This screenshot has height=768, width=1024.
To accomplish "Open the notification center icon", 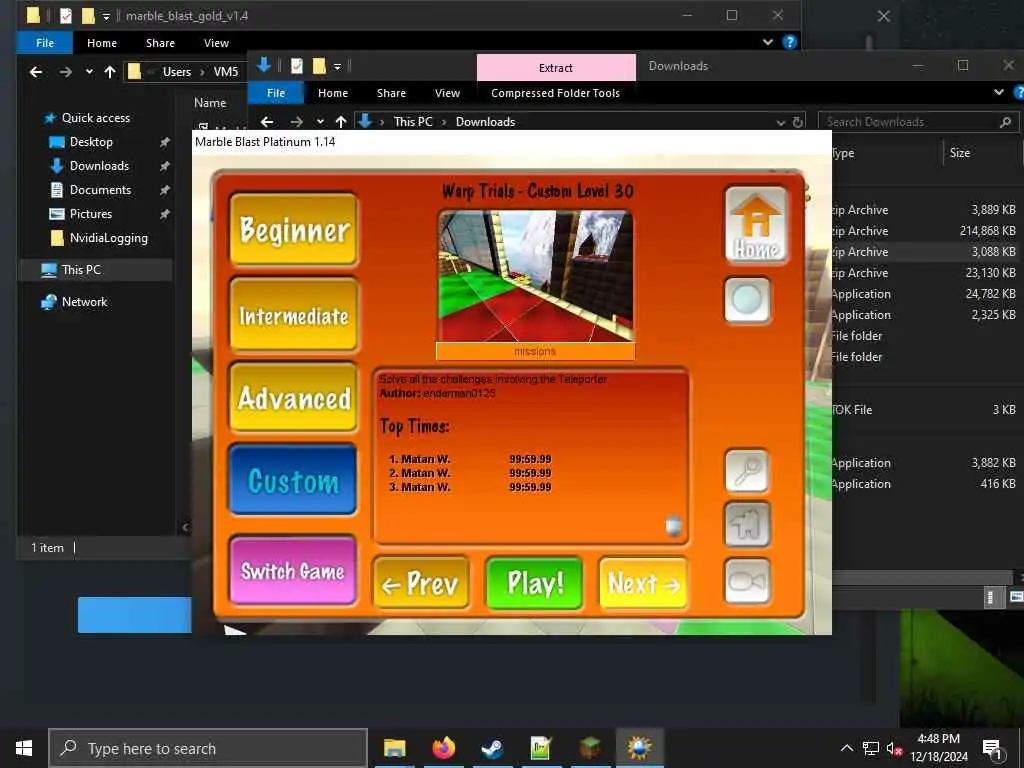I will click(x=993, y=748).
